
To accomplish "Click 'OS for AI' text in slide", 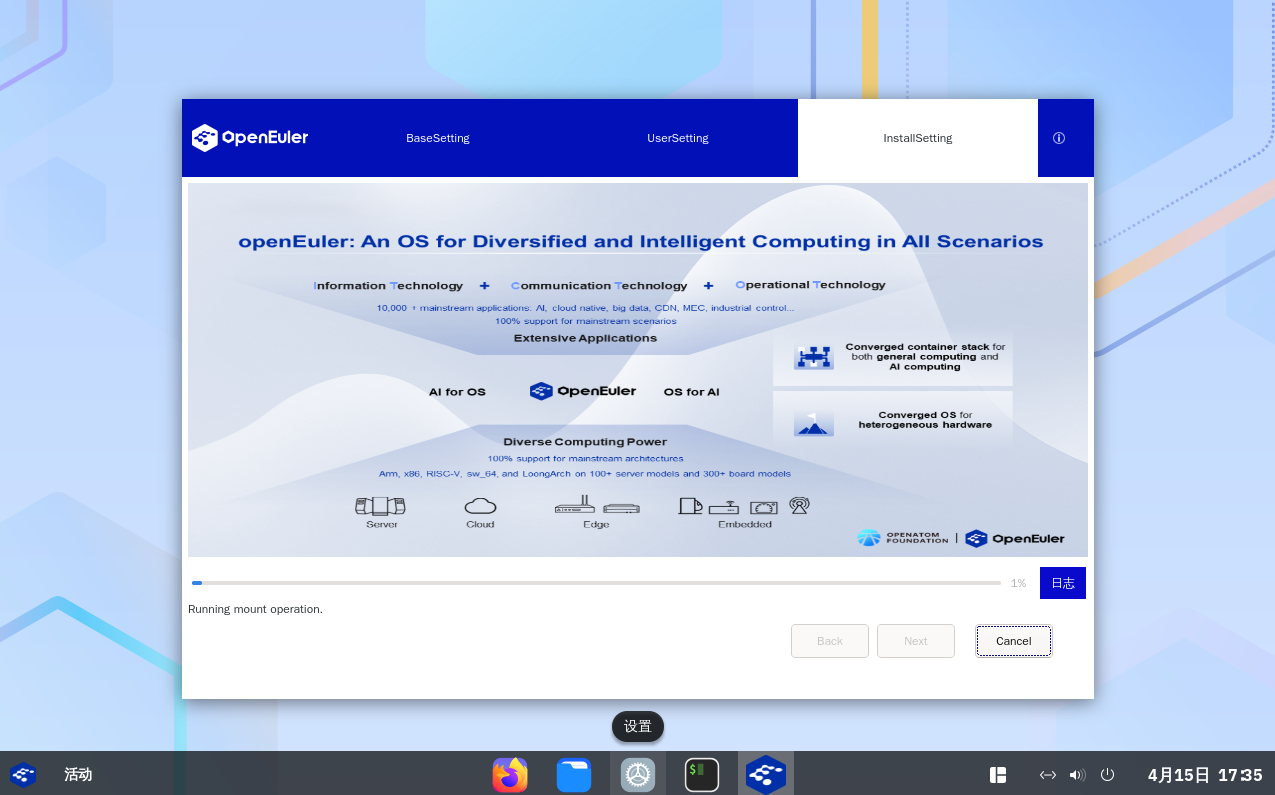I will (691, 392).
